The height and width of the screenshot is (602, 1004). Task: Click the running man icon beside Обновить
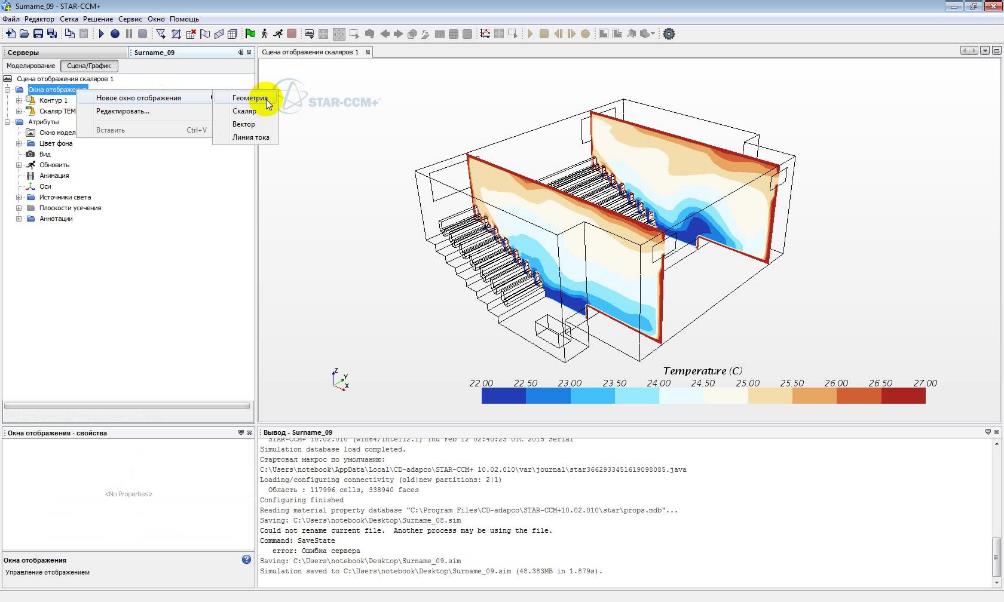coord(31,165)
